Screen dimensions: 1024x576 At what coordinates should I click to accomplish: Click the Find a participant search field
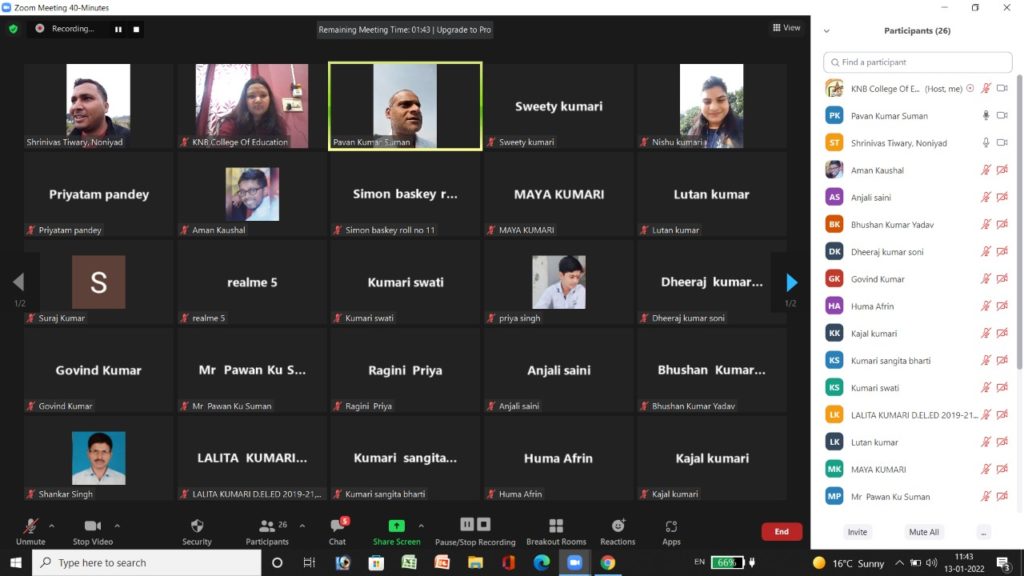point(917,62)
